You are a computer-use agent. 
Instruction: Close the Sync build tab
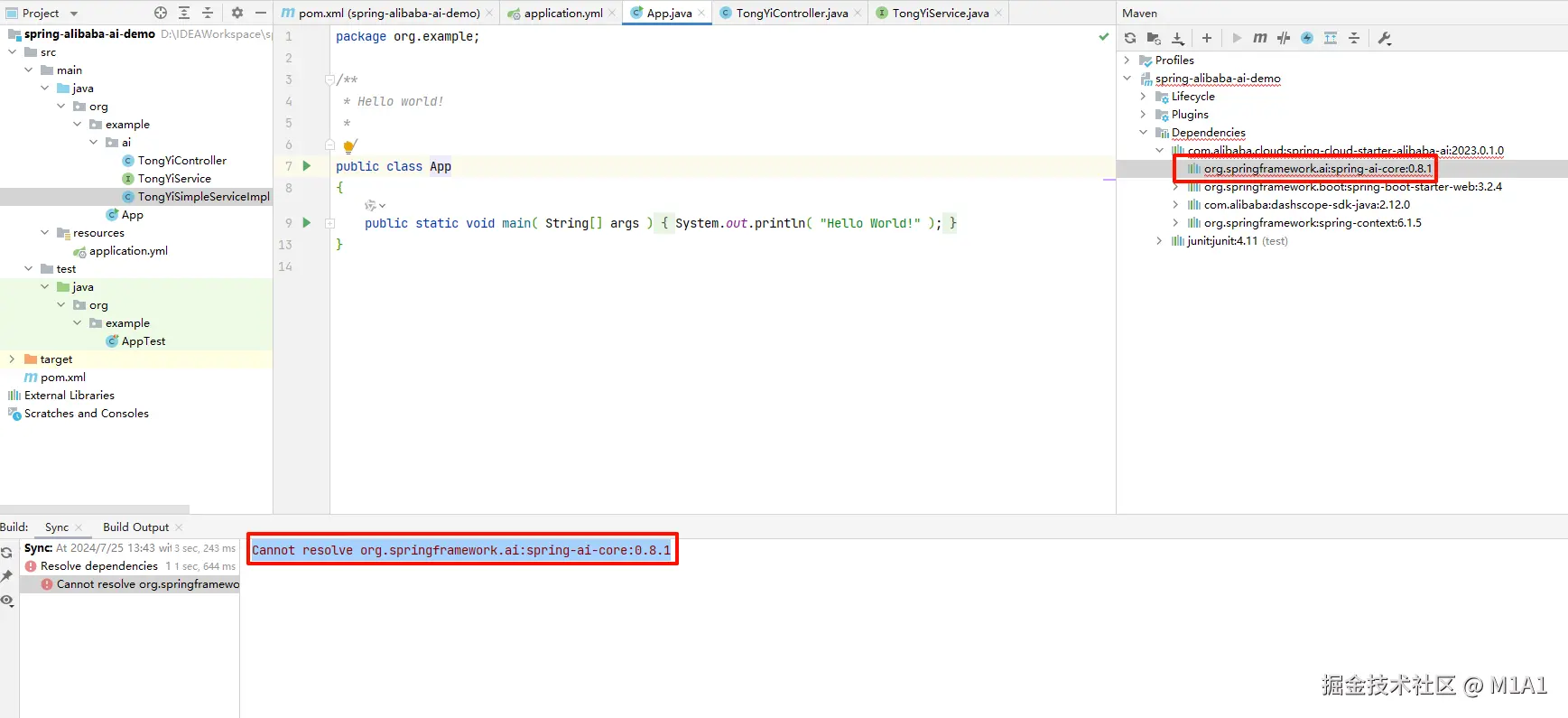point(79,527)
